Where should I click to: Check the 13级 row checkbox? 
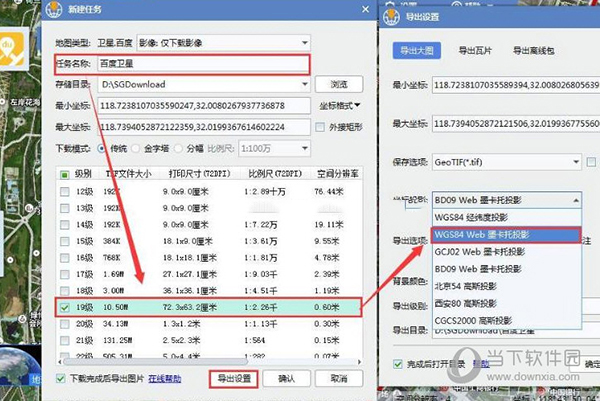click(x=65, y=208)
